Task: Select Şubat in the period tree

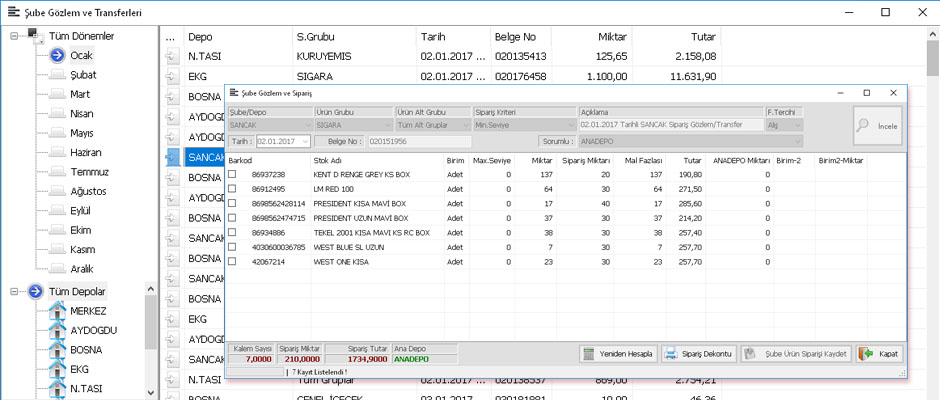Action: pos(83,75)
